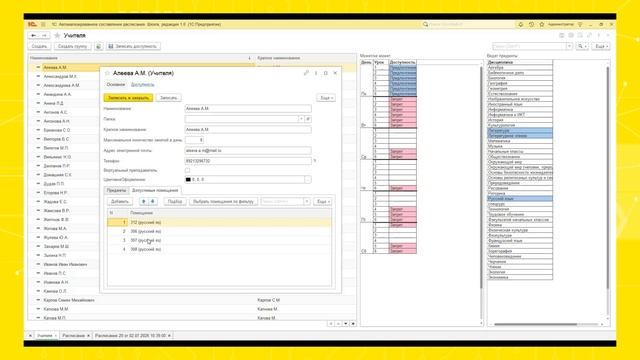Open the history clock icon
Image resolution: width=640 pixels, height=360 pixels.
[x=531, y=24]
